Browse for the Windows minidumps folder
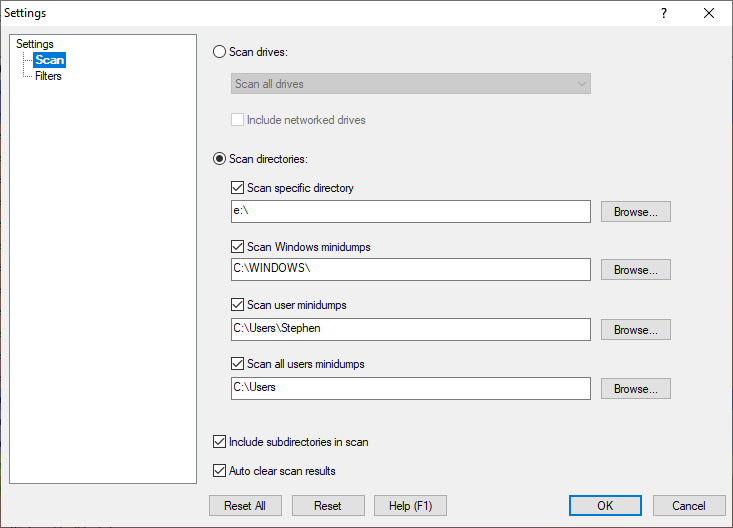 point(635,270)
